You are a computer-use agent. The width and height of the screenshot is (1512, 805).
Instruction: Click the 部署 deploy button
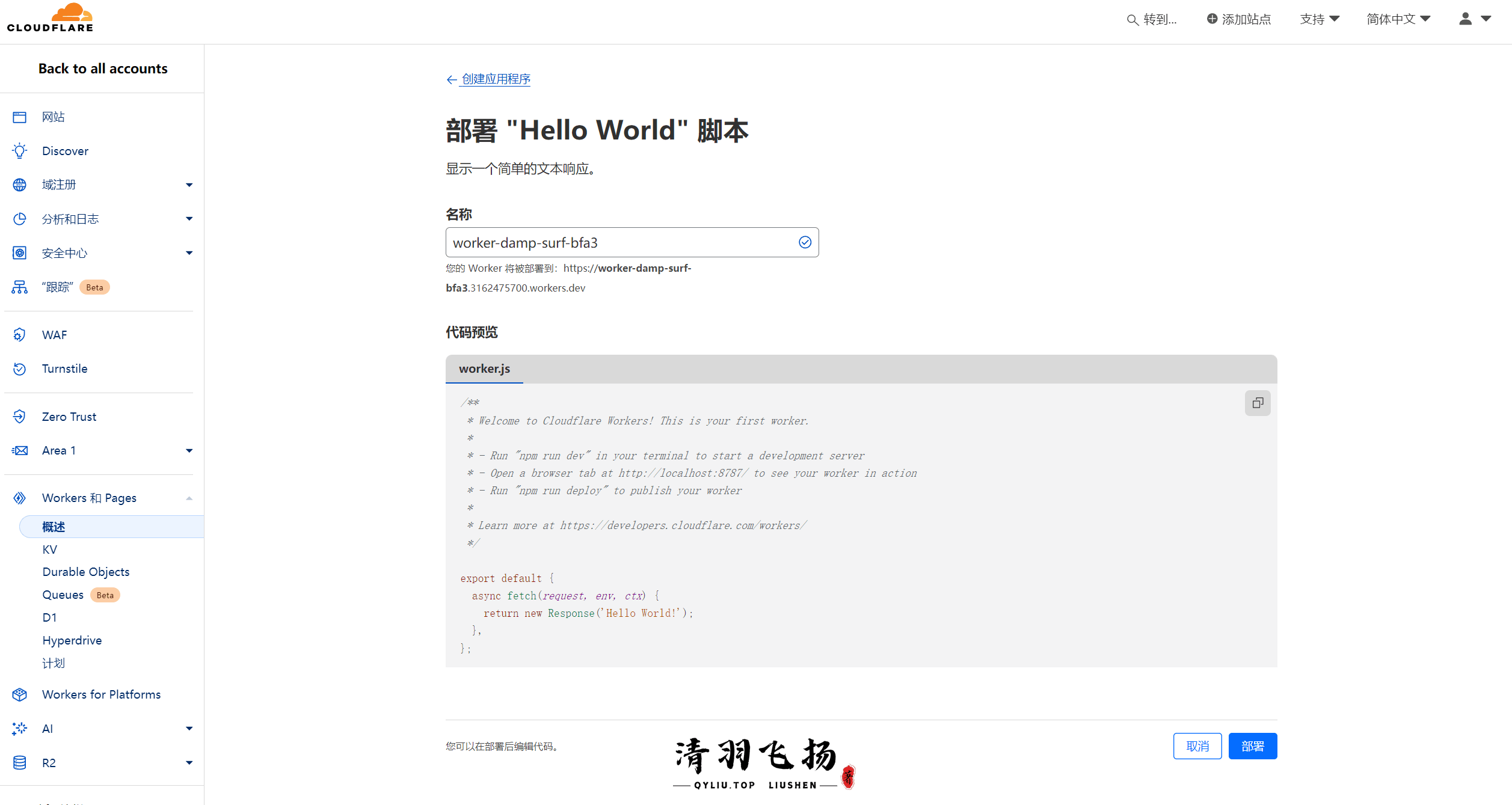click(1252, 746)
